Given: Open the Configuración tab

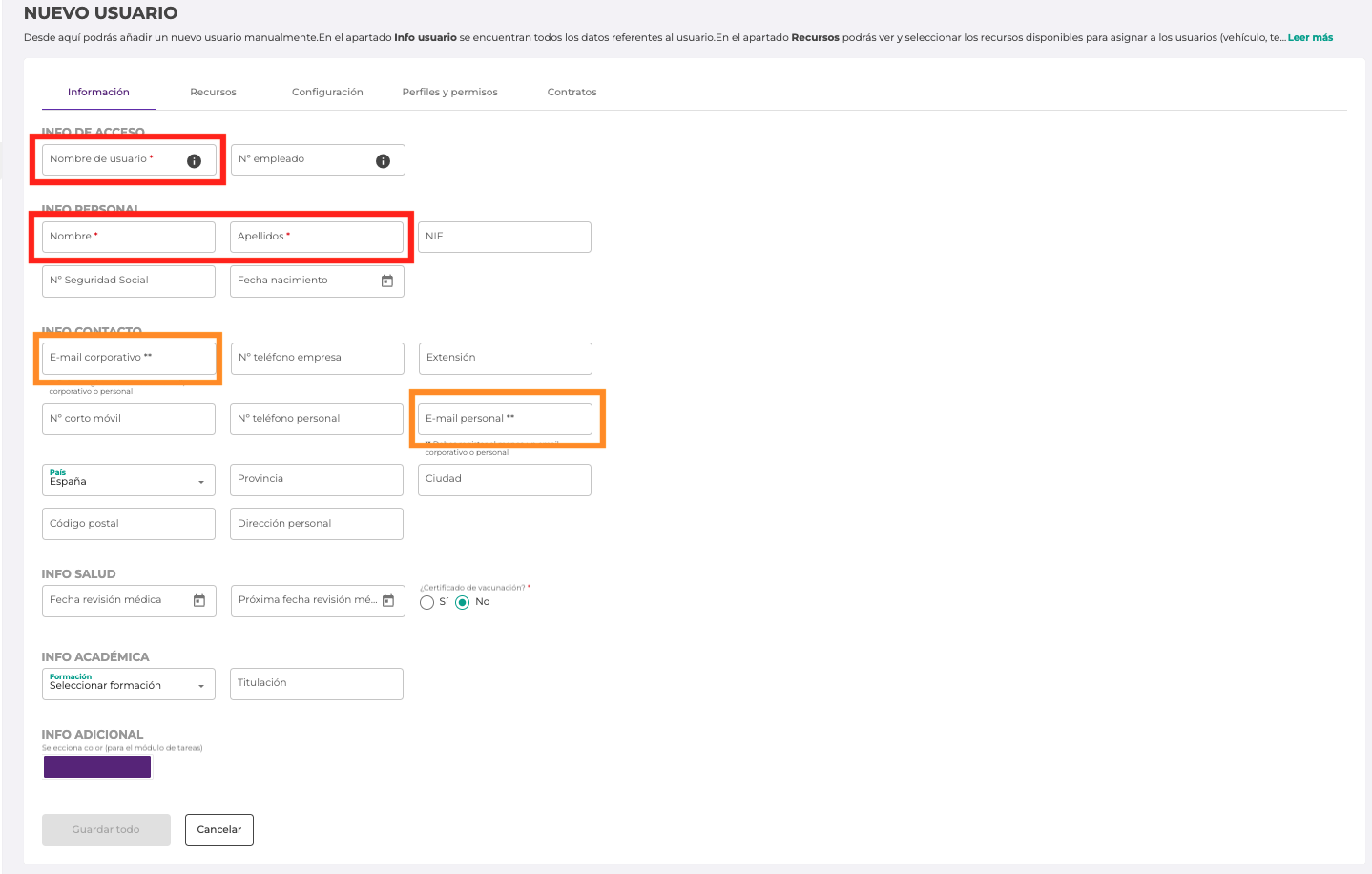Looking at the screenshot, I should pos(327,93).
